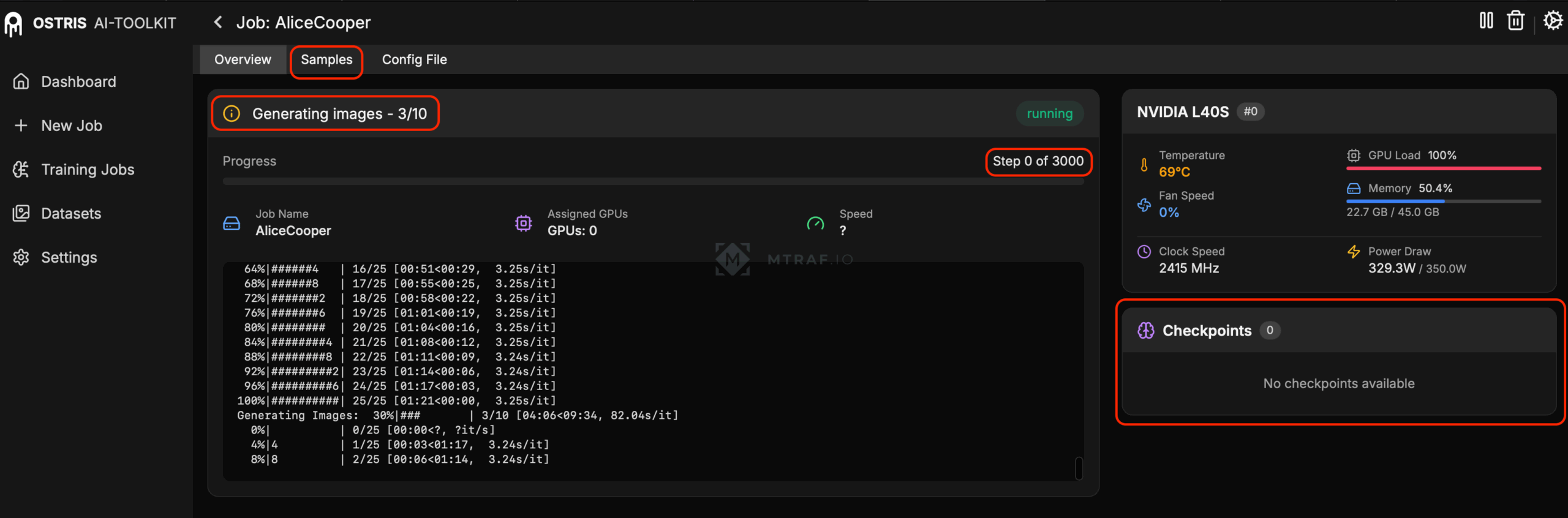Image resolution: width=1568 pixels, height=518 pixels.
Task: Click the Assigned GPUs chip icon
Action: coord(523,223)
